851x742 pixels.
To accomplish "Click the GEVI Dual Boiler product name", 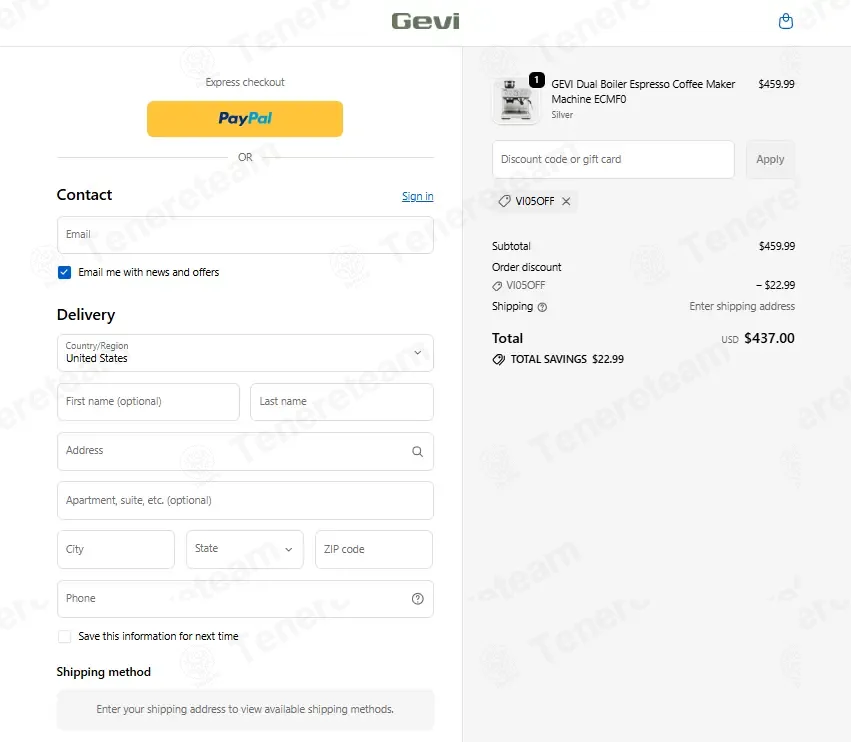I will (643, 92).
